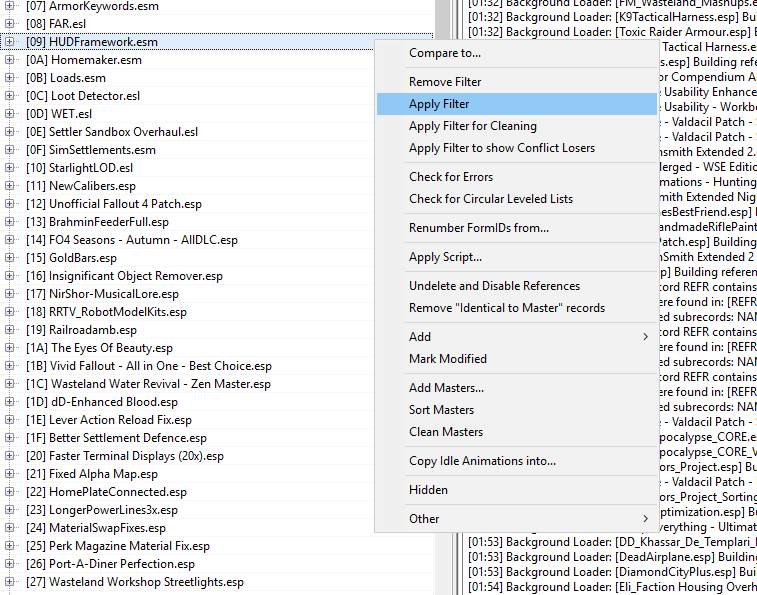Expand the GoldBars.esp node

pos(9,257)
